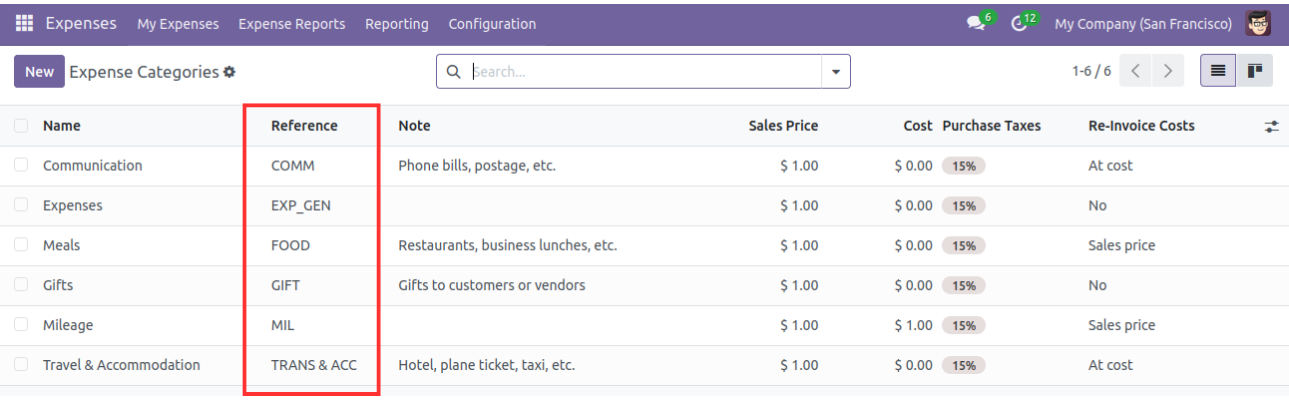Check the Mileage row checkbox
Image resolution: width=1289 pixels, height=400 pixels.
pyautogui.click(x=21, y=325)
